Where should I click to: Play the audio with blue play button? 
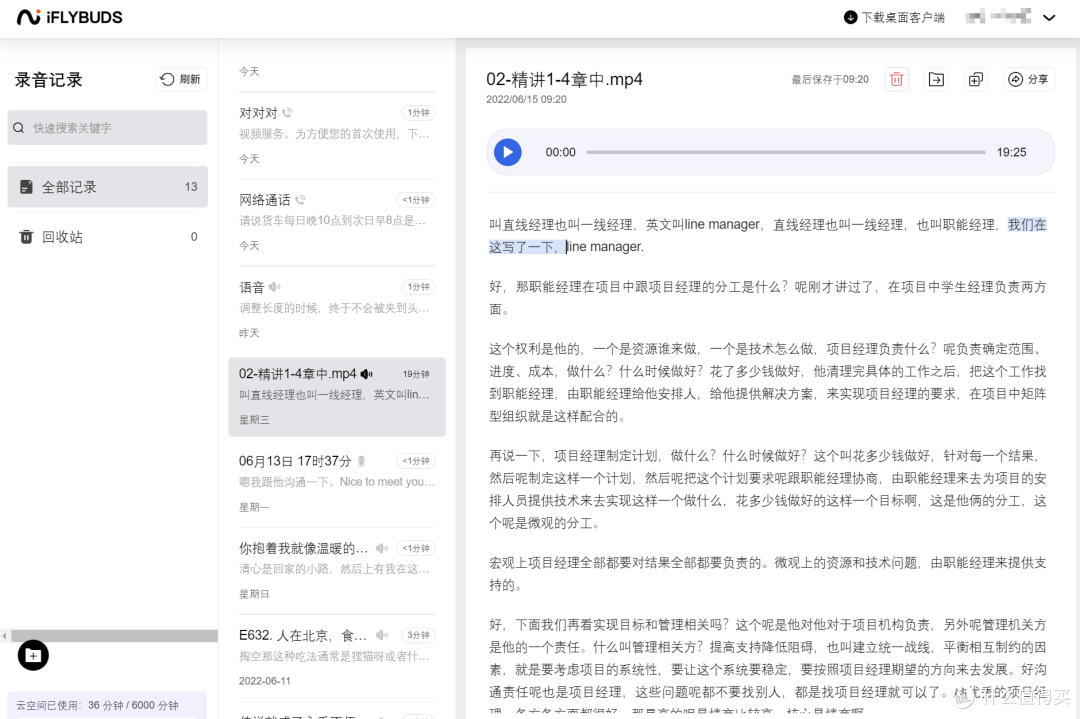point(508,152)
